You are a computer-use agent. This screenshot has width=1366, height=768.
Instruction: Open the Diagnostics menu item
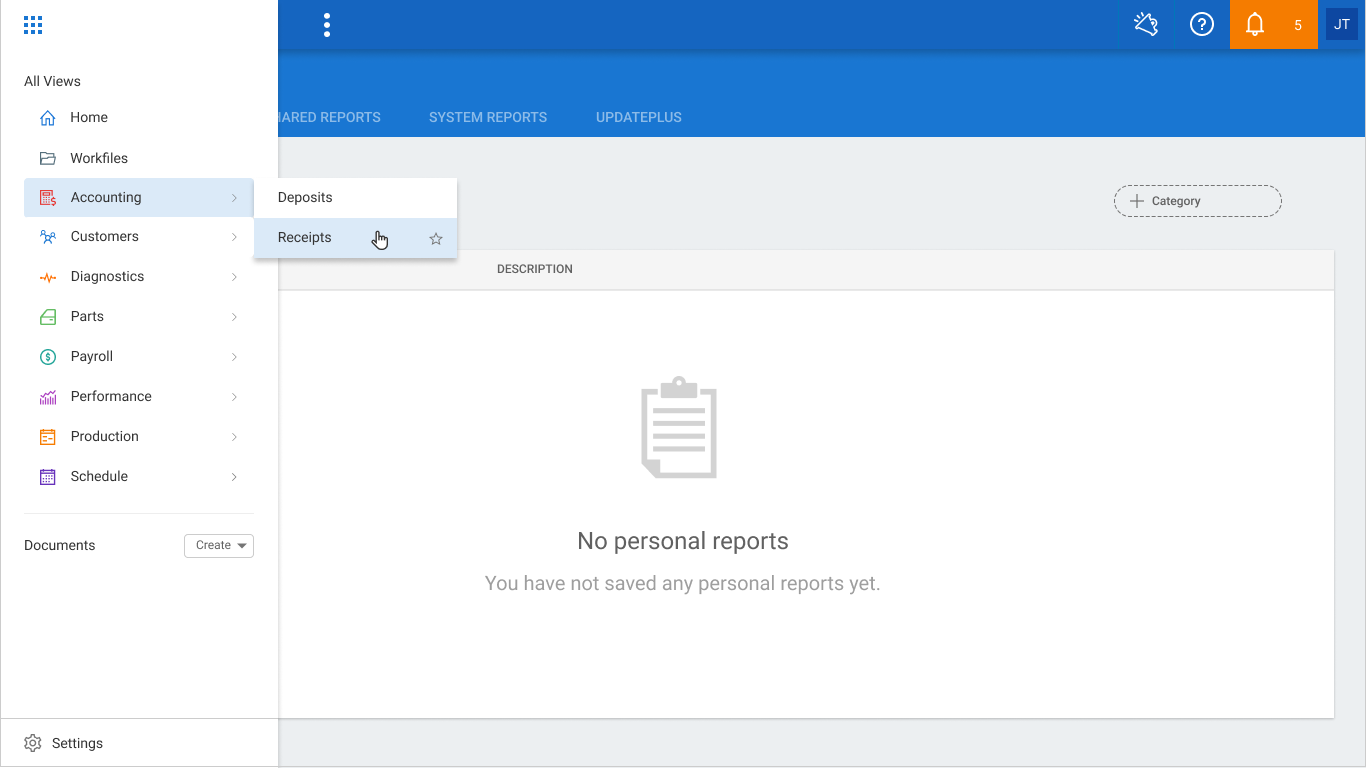click(139, 277)
